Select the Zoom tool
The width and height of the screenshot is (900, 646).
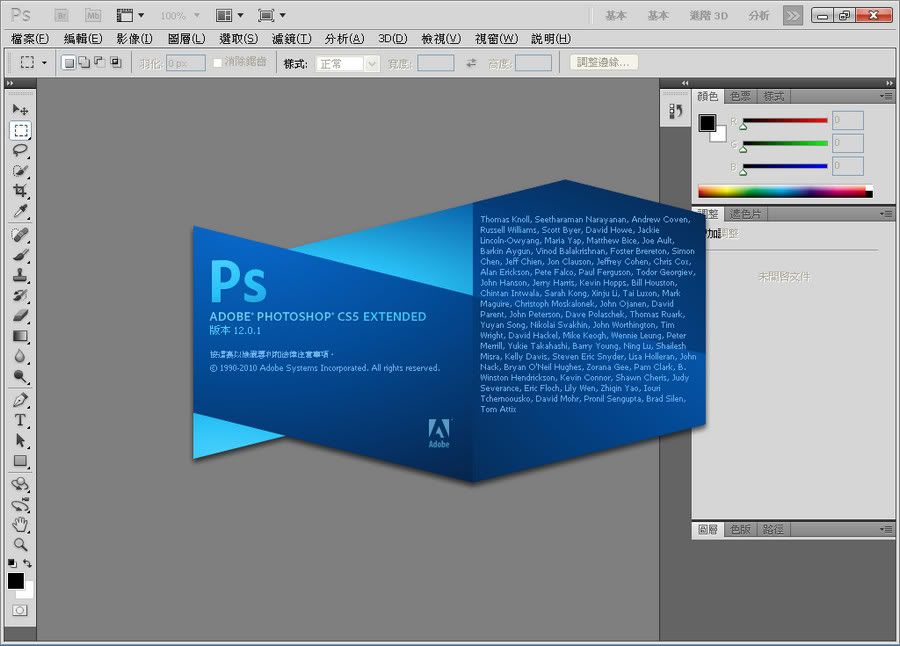[x=21, y=544]
